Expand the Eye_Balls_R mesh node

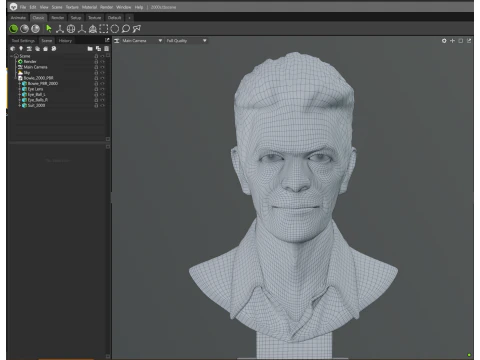coord(19,100)
